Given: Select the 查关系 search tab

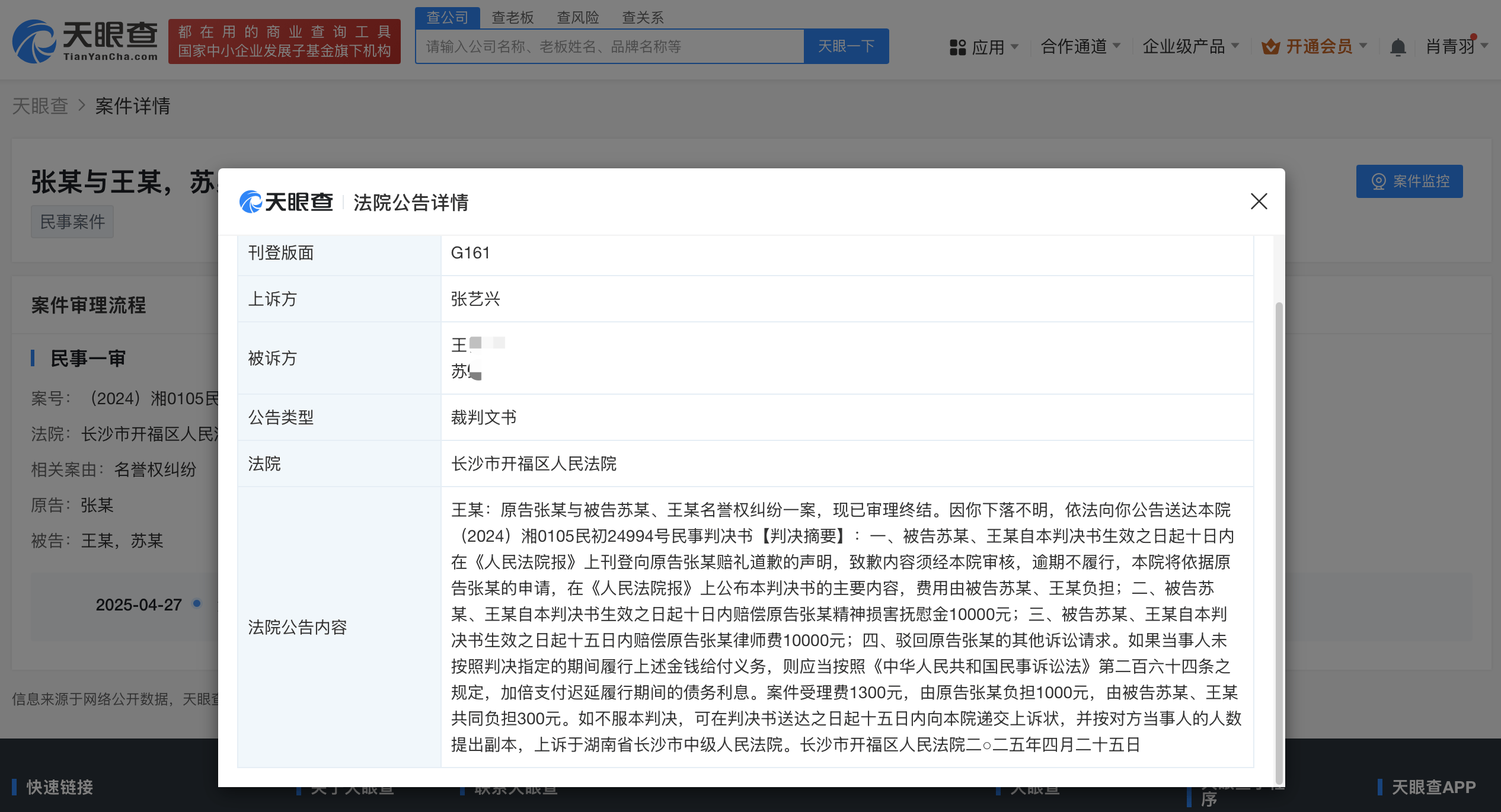Looking at the screenshot, I should (643, 18).
